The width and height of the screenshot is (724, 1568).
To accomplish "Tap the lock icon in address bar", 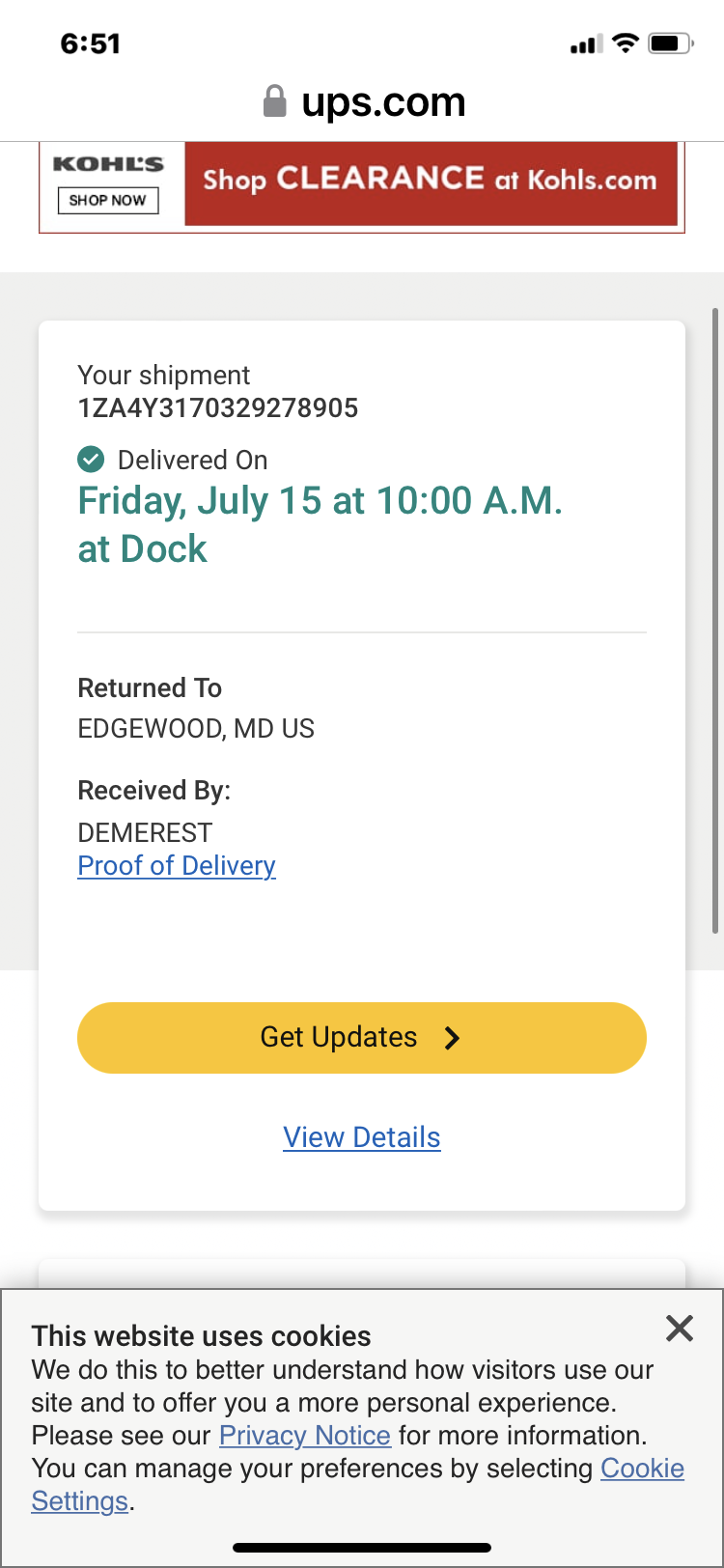I will coord(275,101).
